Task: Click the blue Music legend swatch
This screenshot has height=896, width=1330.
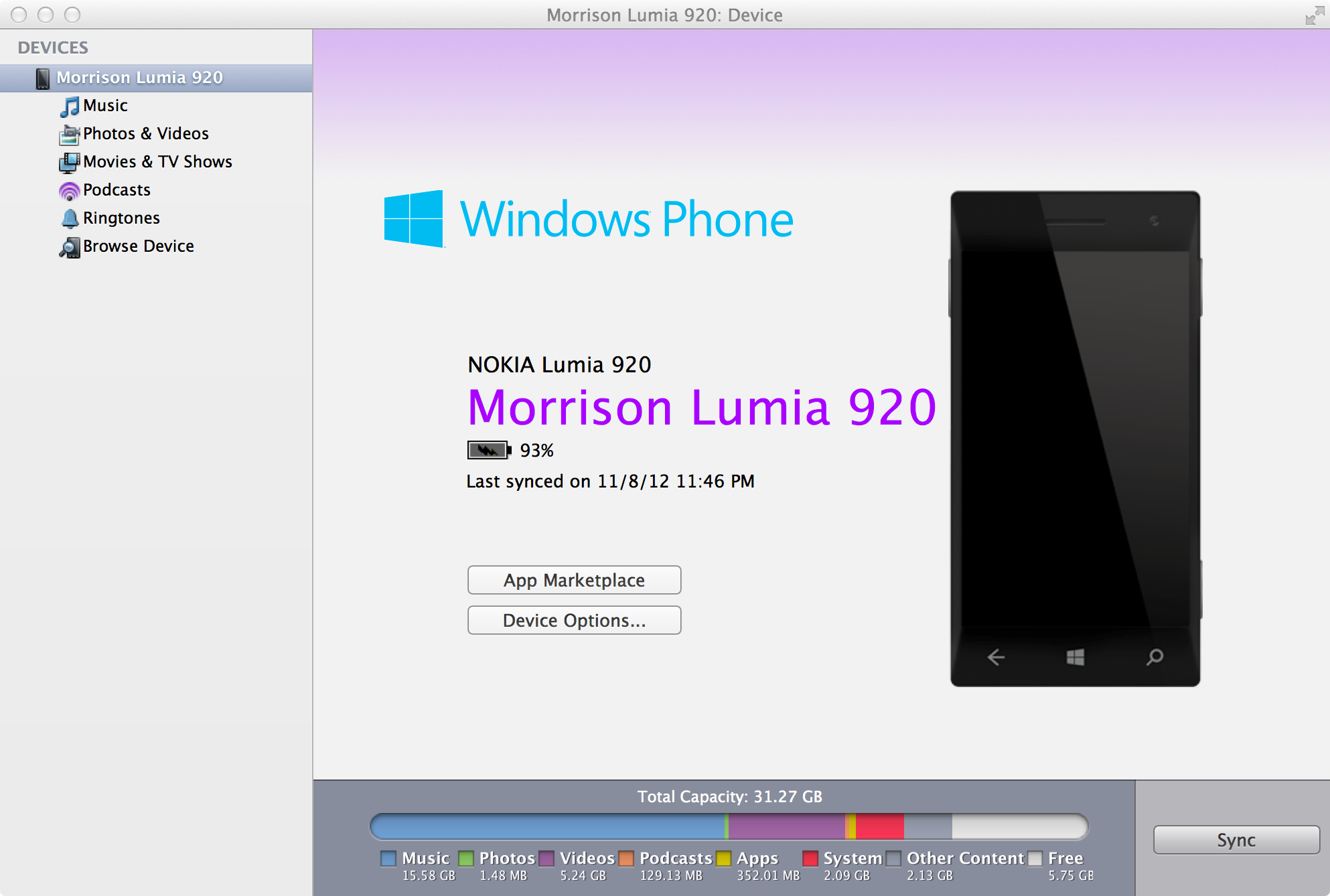Action: tap(388, 858)
